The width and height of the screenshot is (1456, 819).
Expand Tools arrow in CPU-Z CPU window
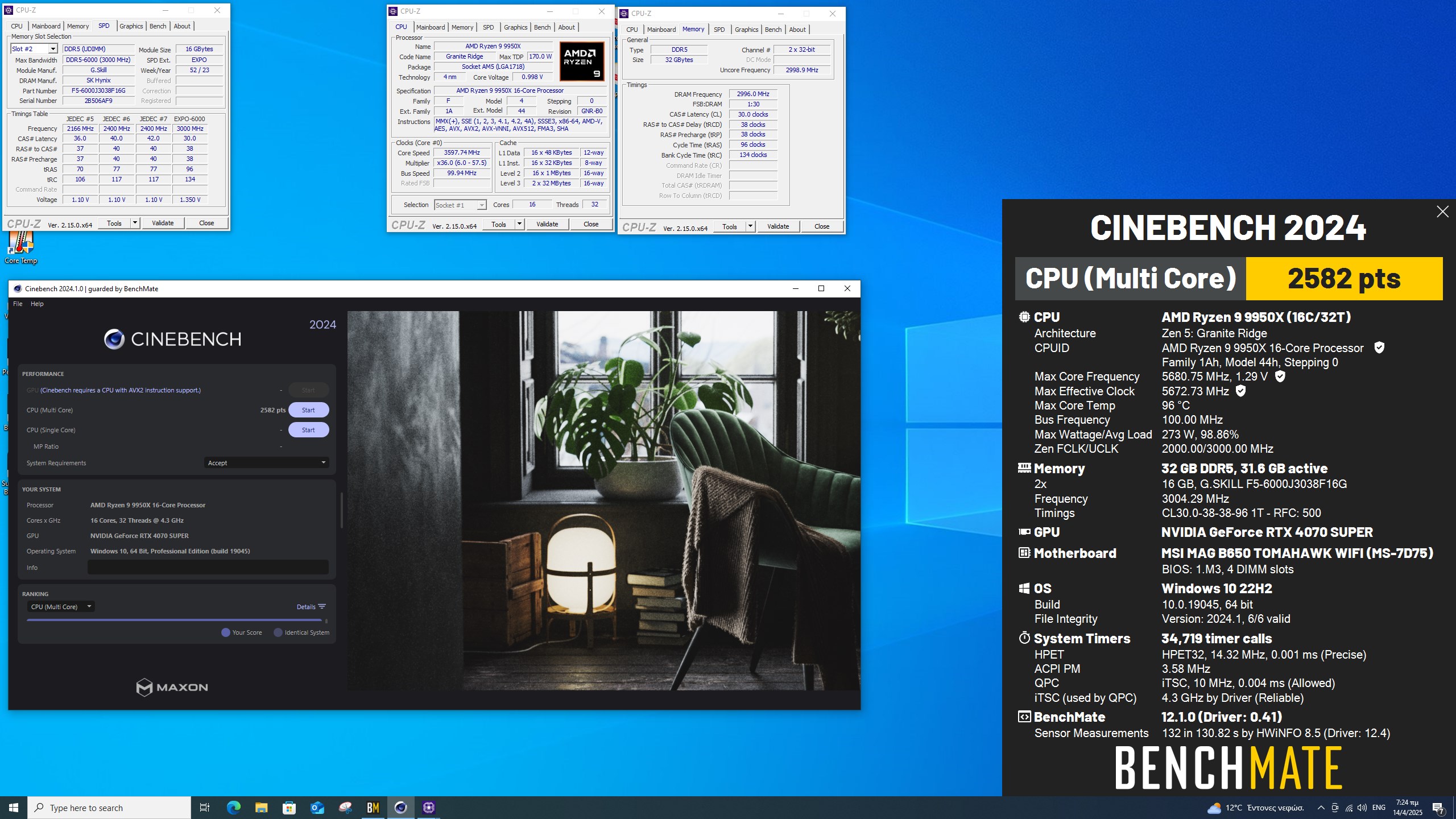click(x=519, y=224)
